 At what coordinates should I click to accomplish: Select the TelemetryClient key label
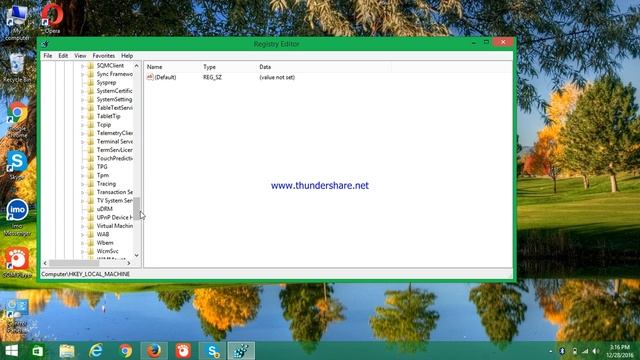click(115, 133)
